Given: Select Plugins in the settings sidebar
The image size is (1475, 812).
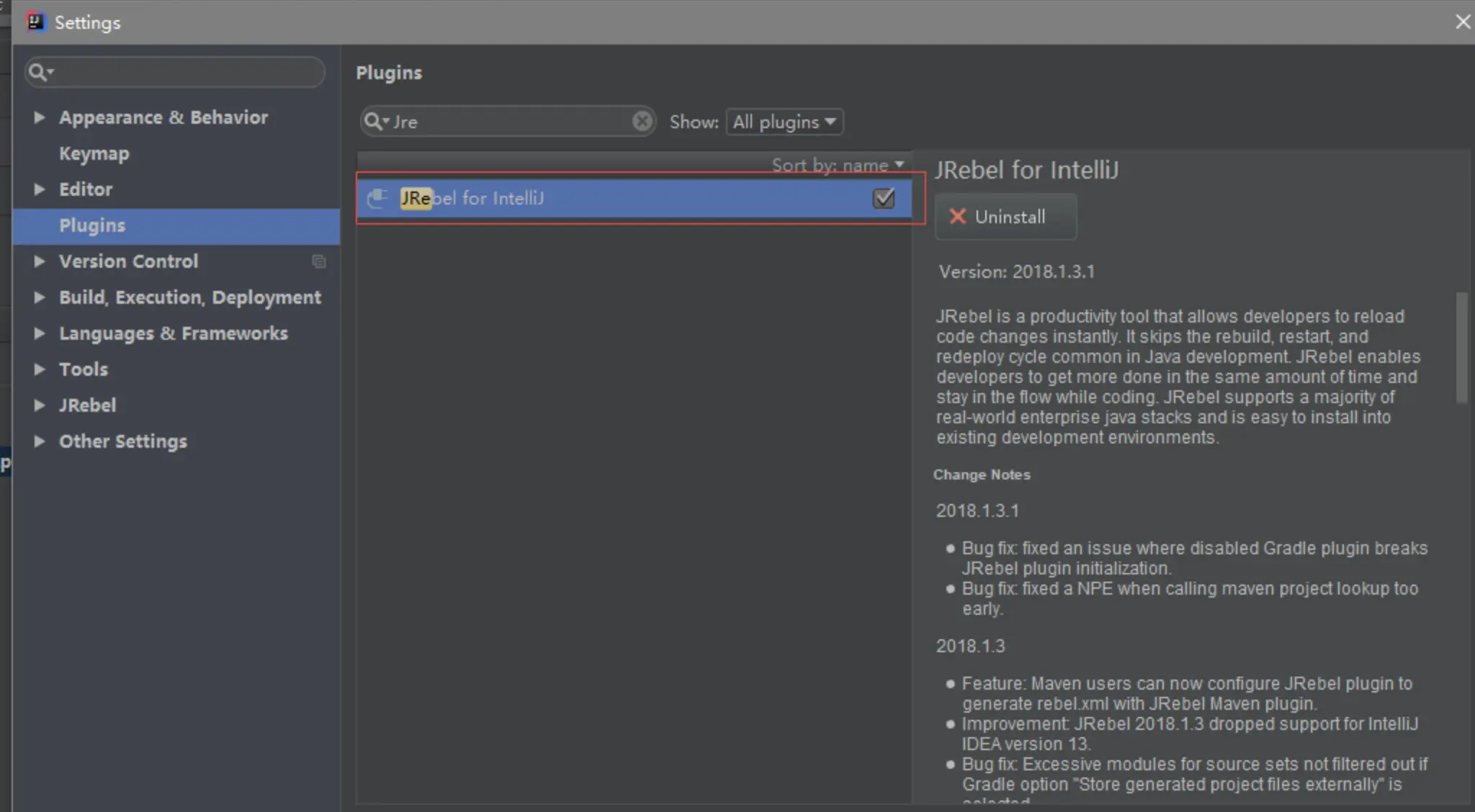Looking at the screenshot, I should [x=92, y=225].
